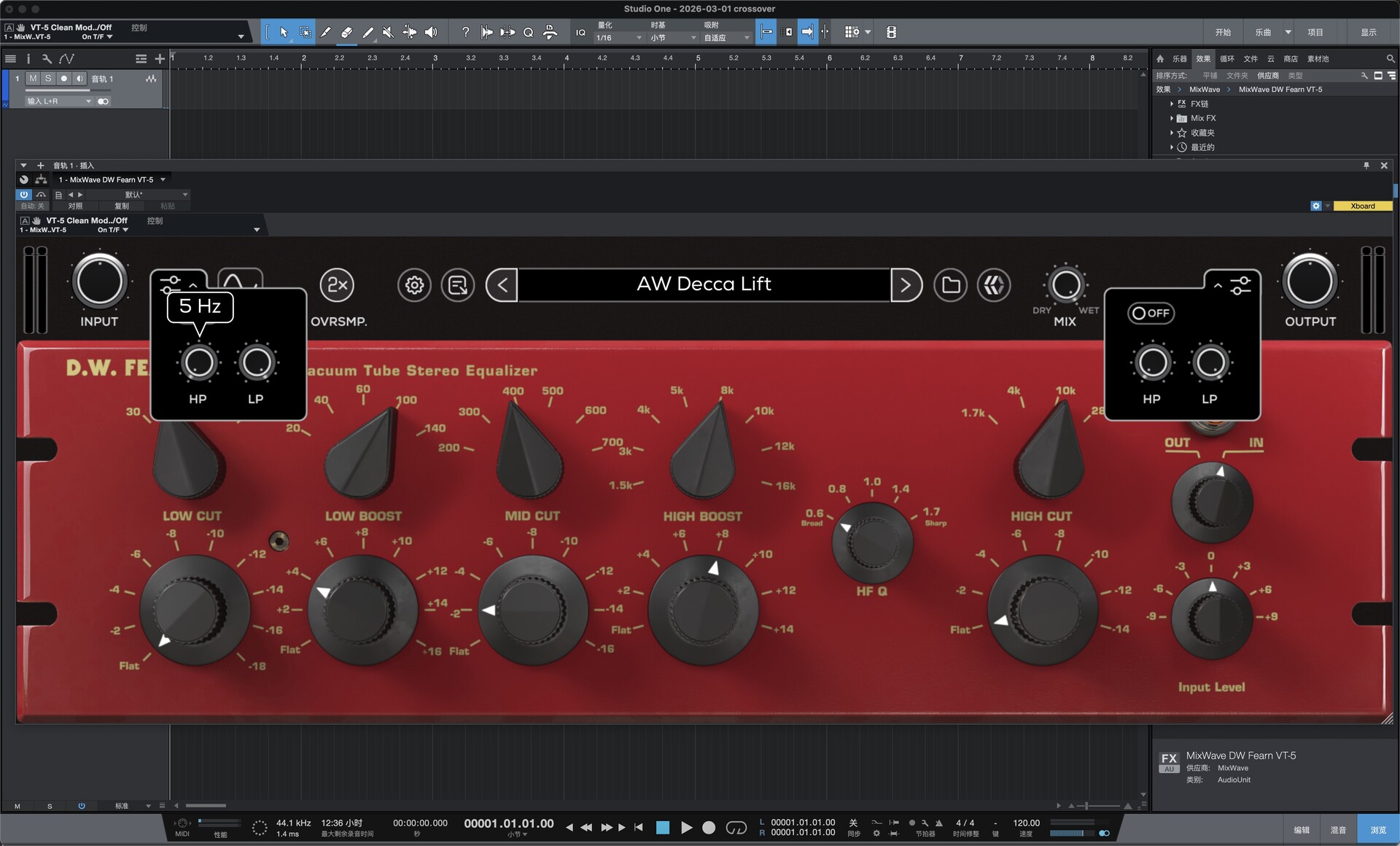Open the preset folder browser

pos(951,285)
